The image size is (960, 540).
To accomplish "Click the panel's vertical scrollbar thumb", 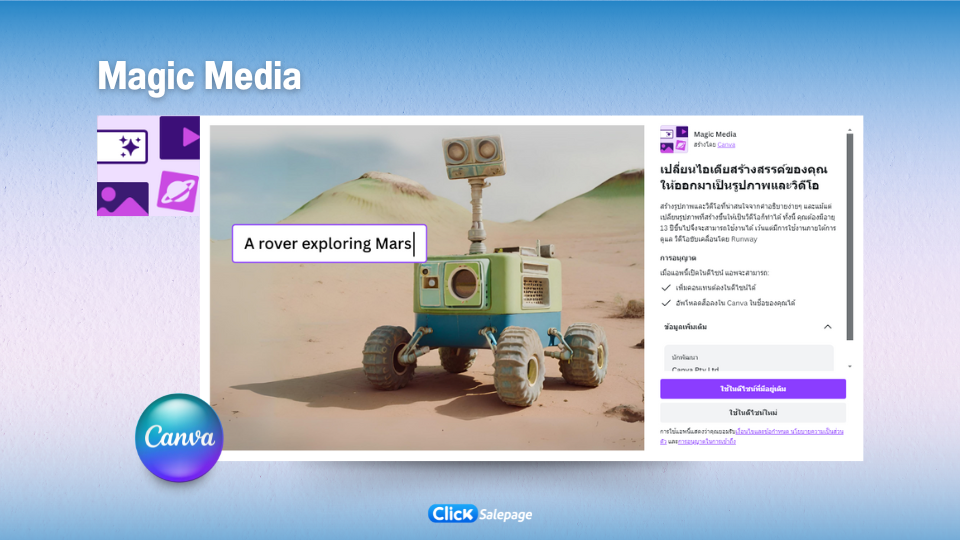I will pyautogui.click(x=850, y=236).
